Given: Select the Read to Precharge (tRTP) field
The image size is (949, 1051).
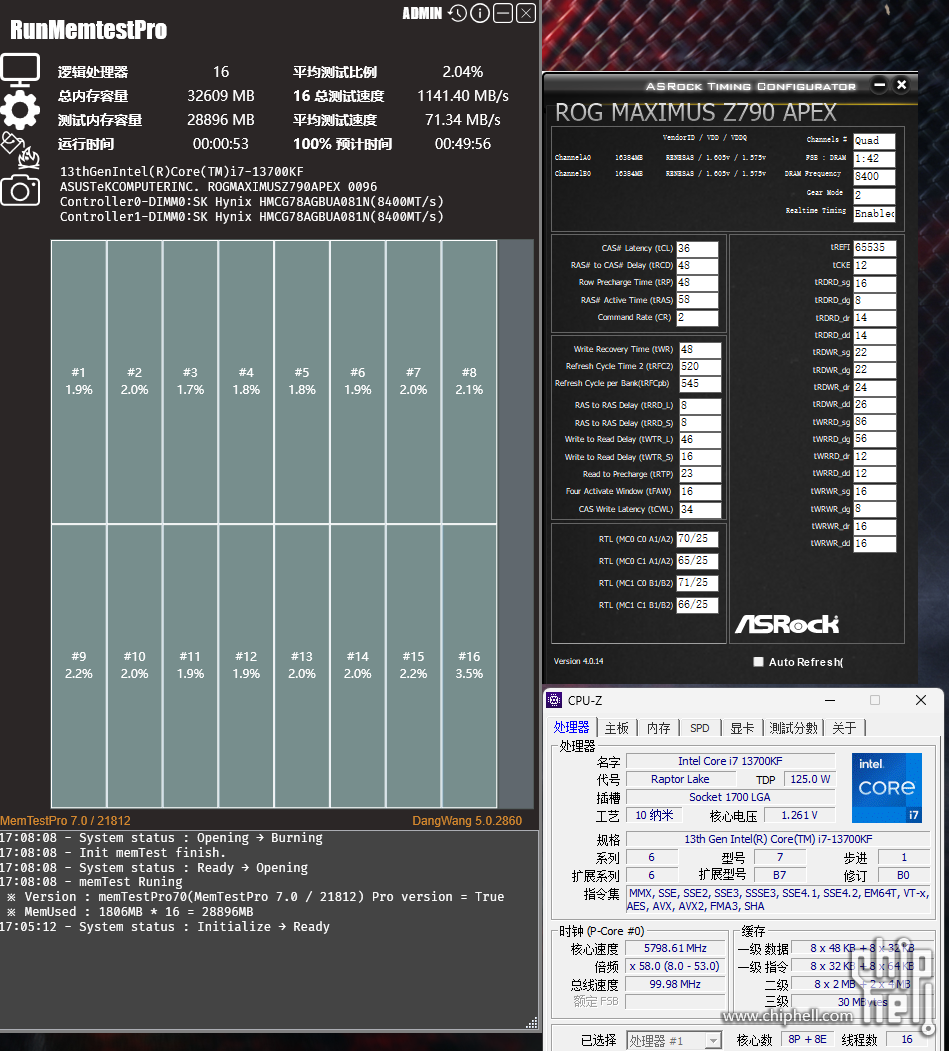Looking at the screenshot, I should coord(700,474).
